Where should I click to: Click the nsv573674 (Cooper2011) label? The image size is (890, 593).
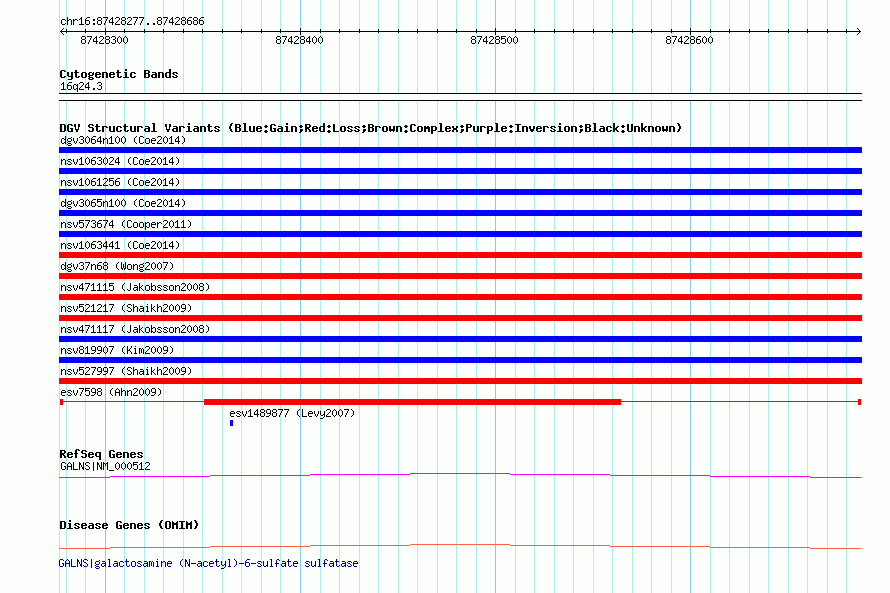click(x=126, y=224)
